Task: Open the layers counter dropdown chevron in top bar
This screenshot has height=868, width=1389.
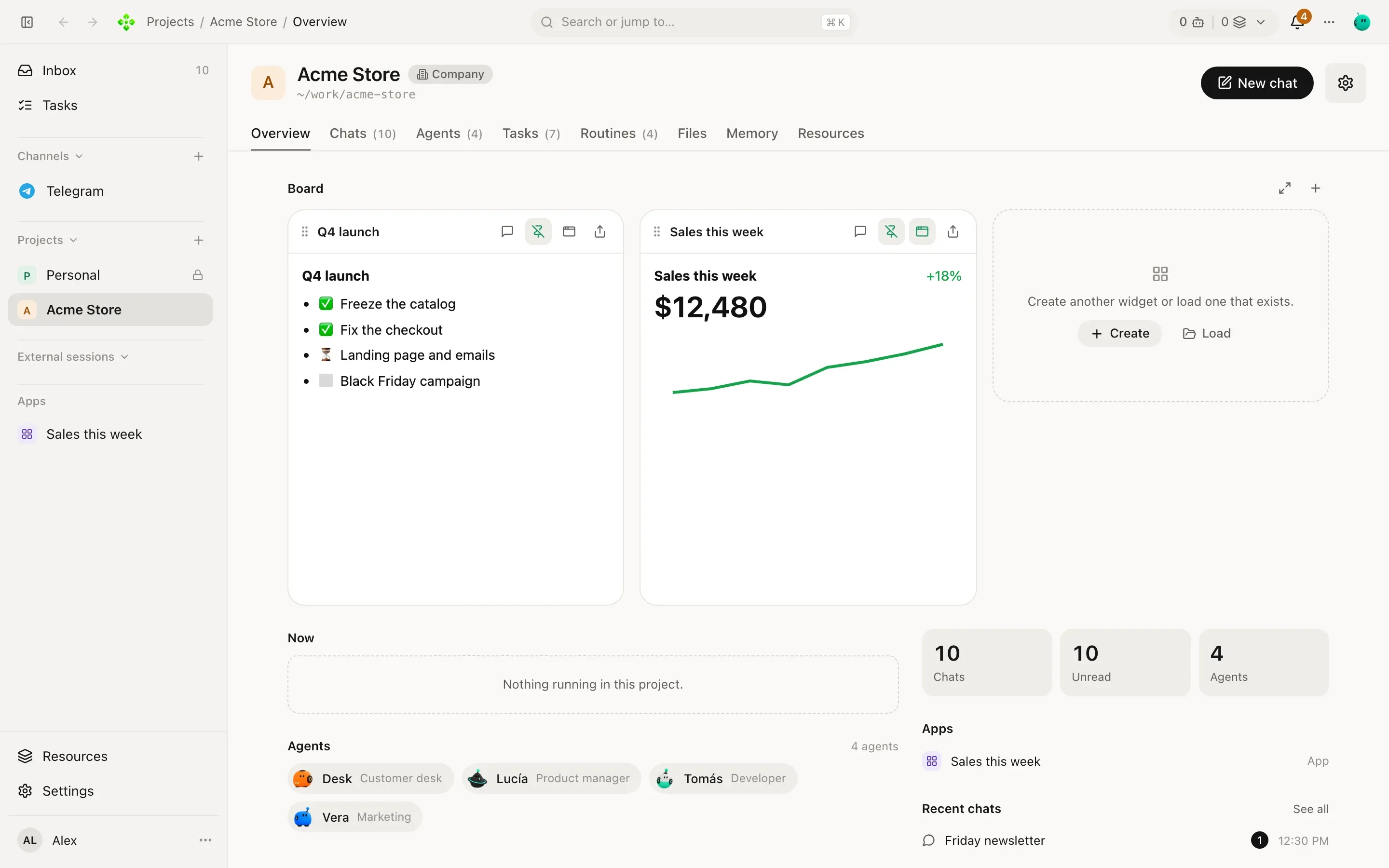Action: tap(1260, 22)
